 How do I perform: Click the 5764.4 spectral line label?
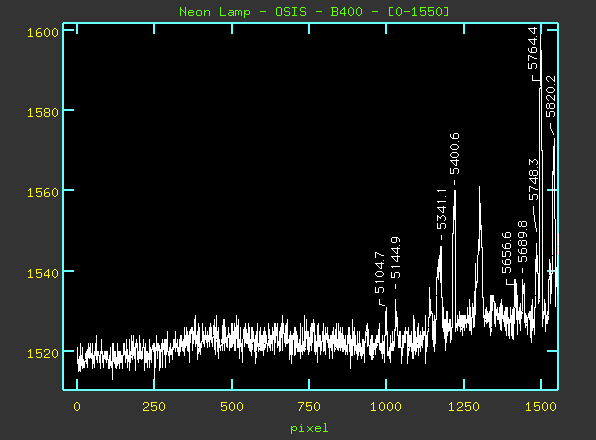click(533, 48)
